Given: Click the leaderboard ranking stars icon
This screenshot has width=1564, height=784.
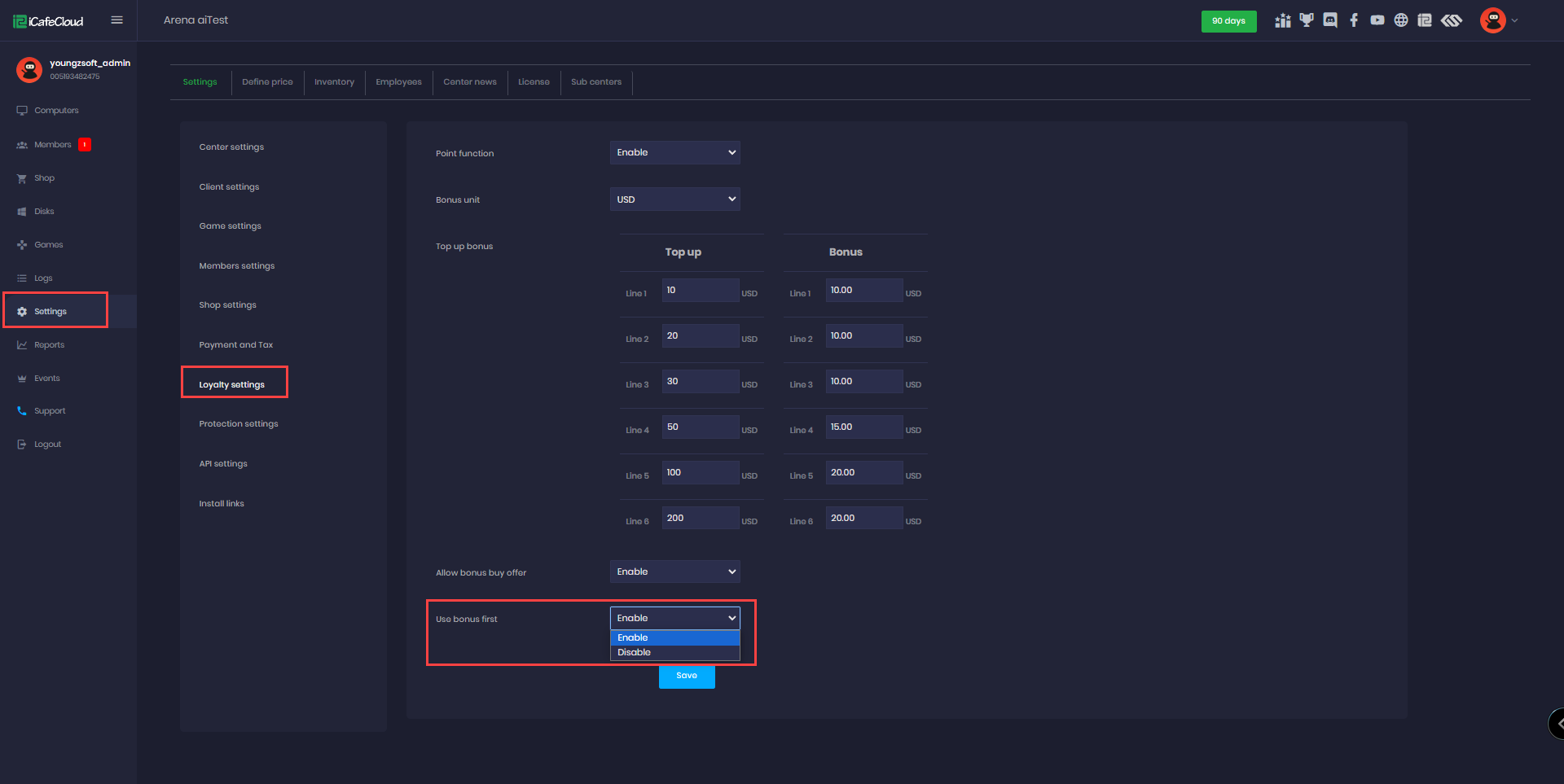Looking at the screenshot, I should pyautogui.click(x=1283, y=20).
